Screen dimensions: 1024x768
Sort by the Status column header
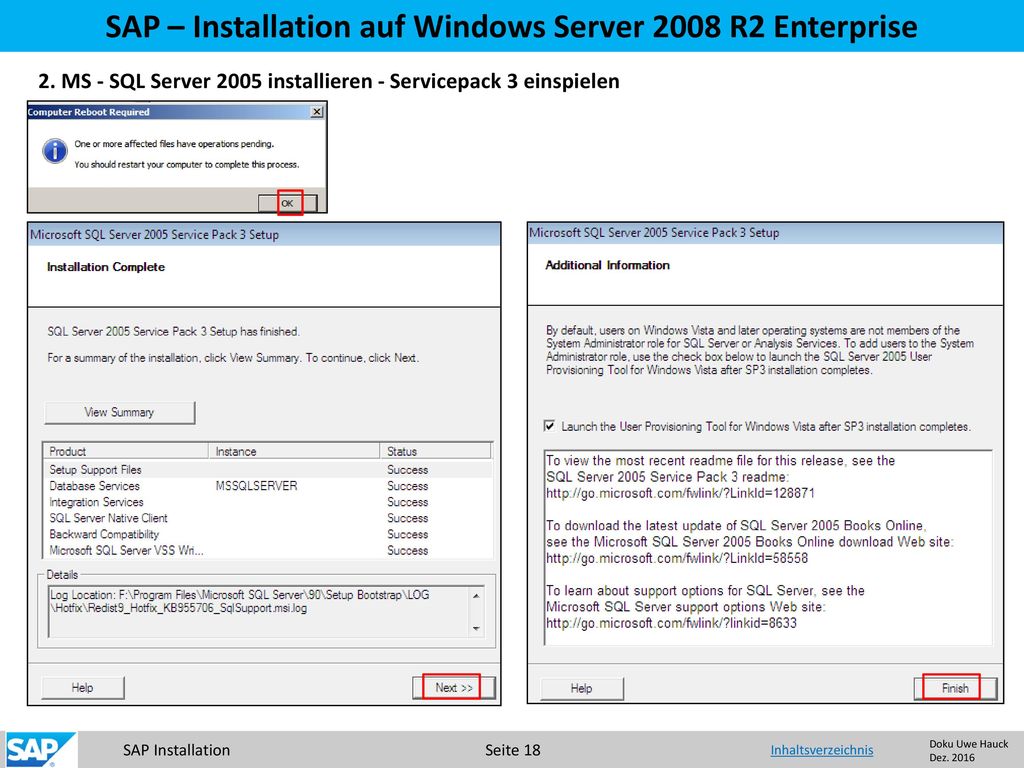coord(435,451)
